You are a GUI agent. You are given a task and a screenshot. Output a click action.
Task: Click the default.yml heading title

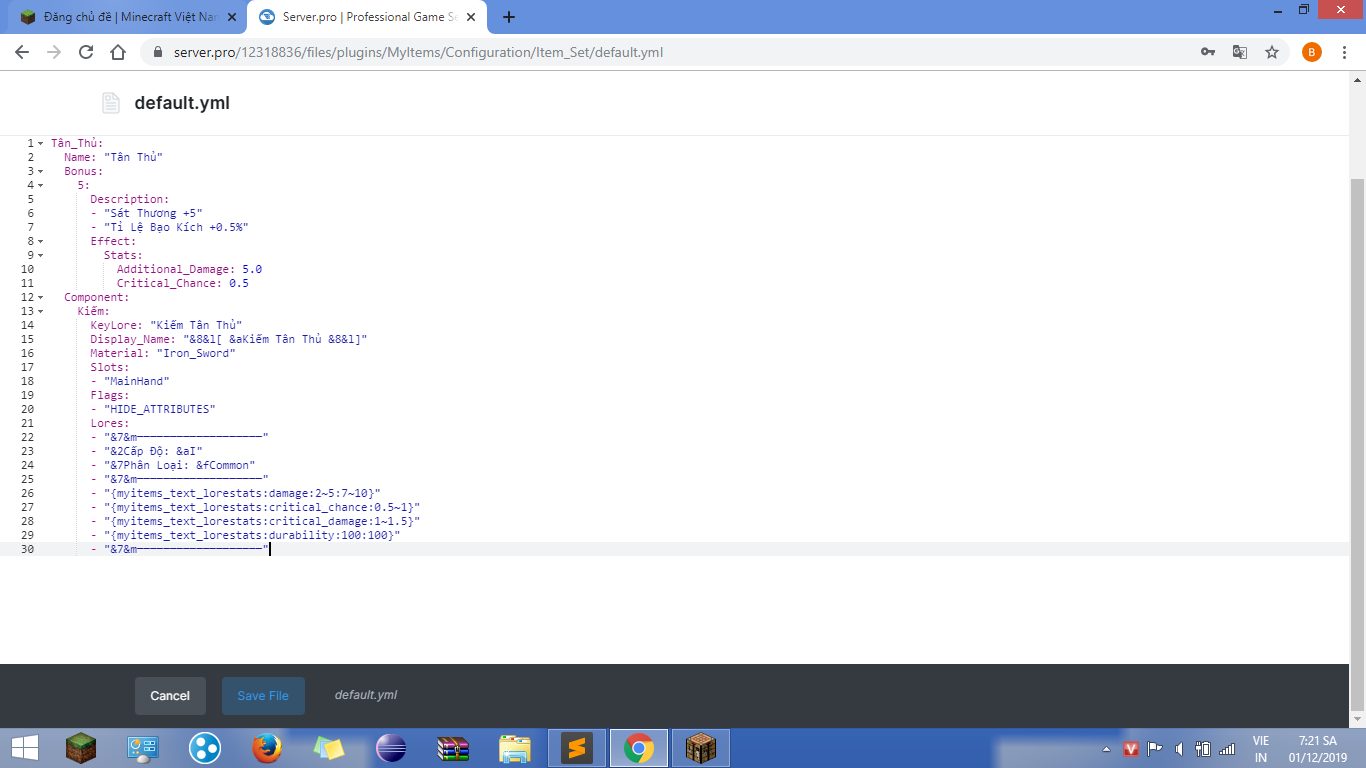point(182,103)
